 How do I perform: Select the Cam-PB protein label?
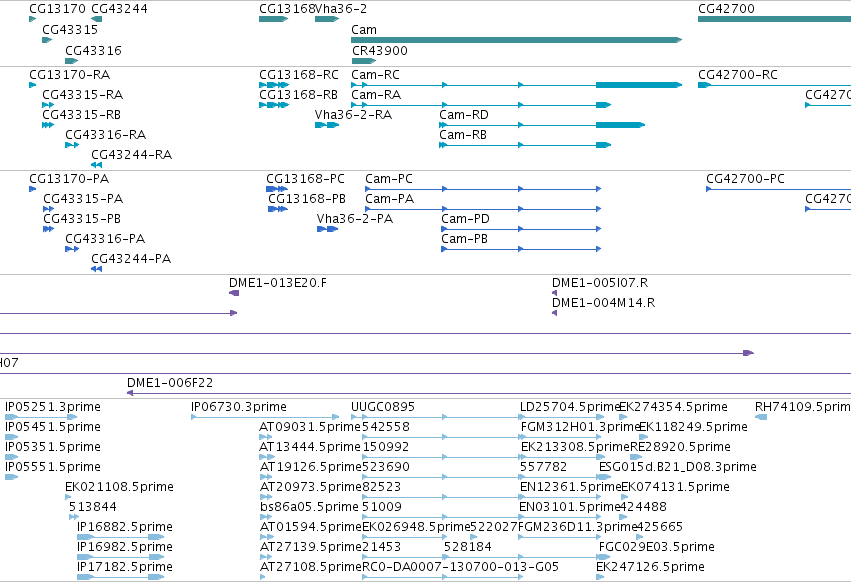(x=465, y=239)
